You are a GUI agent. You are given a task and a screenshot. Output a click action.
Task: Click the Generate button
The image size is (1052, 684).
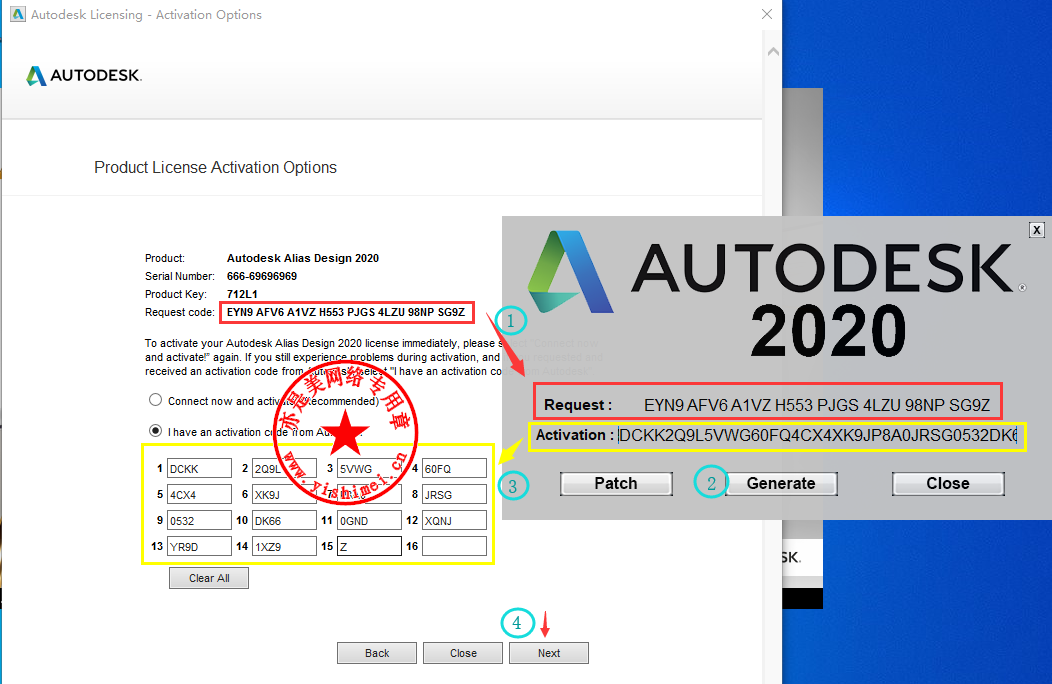(781, 483)
